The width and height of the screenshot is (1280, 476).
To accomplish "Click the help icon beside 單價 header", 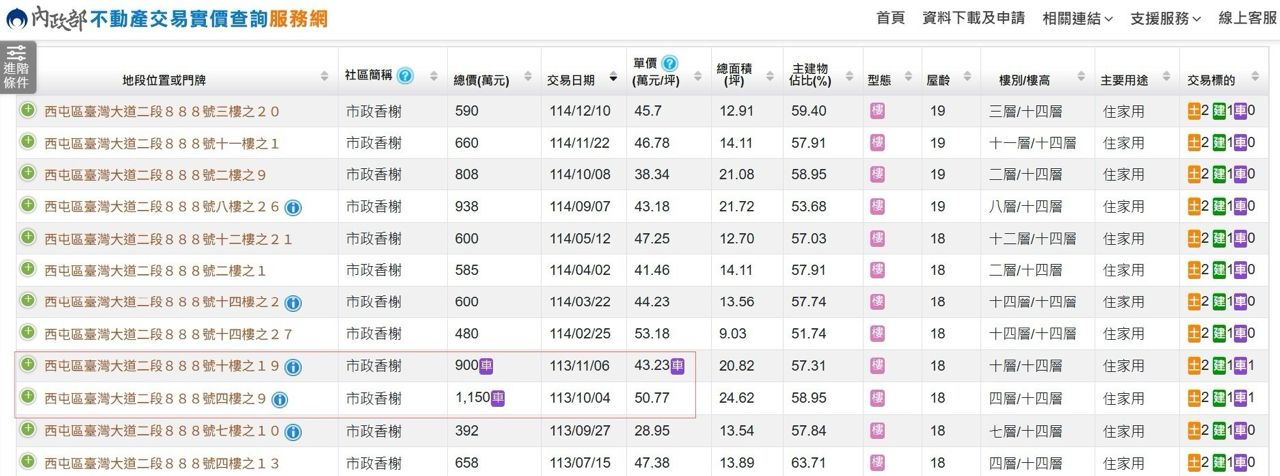I will point(670,63).
